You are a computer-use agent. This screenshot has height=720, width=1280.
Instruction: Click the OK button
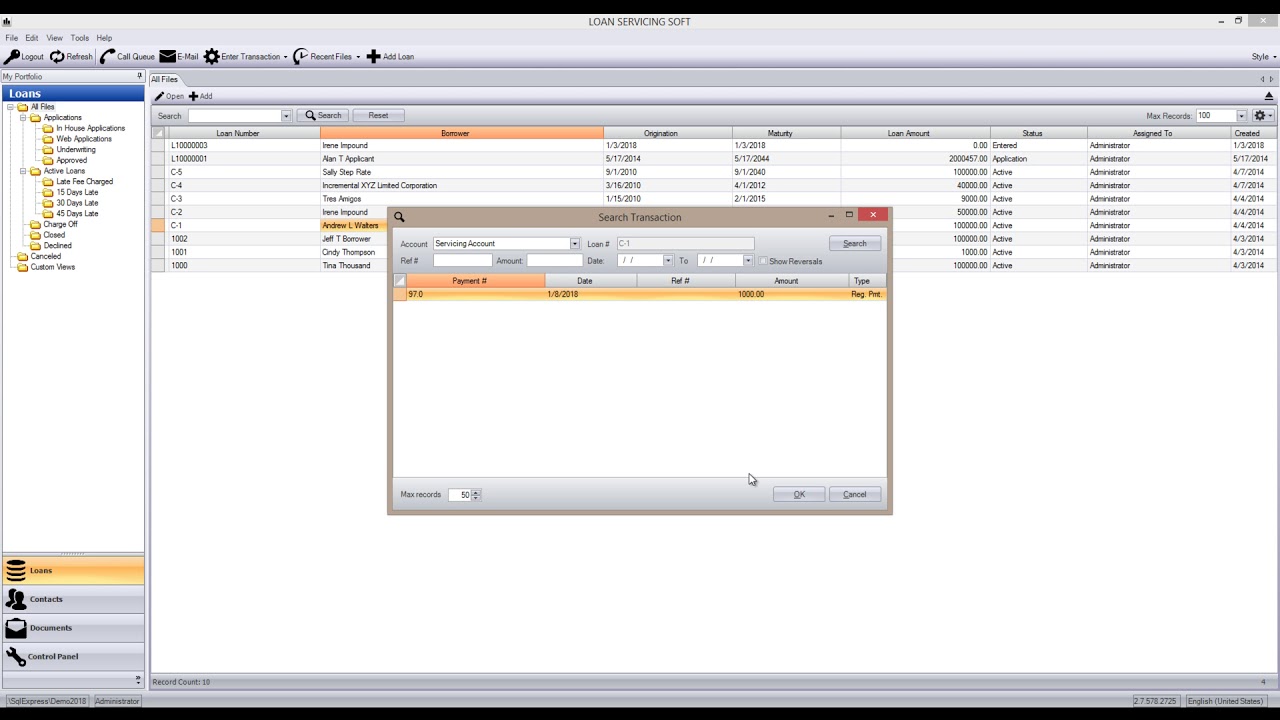[799, 495]
